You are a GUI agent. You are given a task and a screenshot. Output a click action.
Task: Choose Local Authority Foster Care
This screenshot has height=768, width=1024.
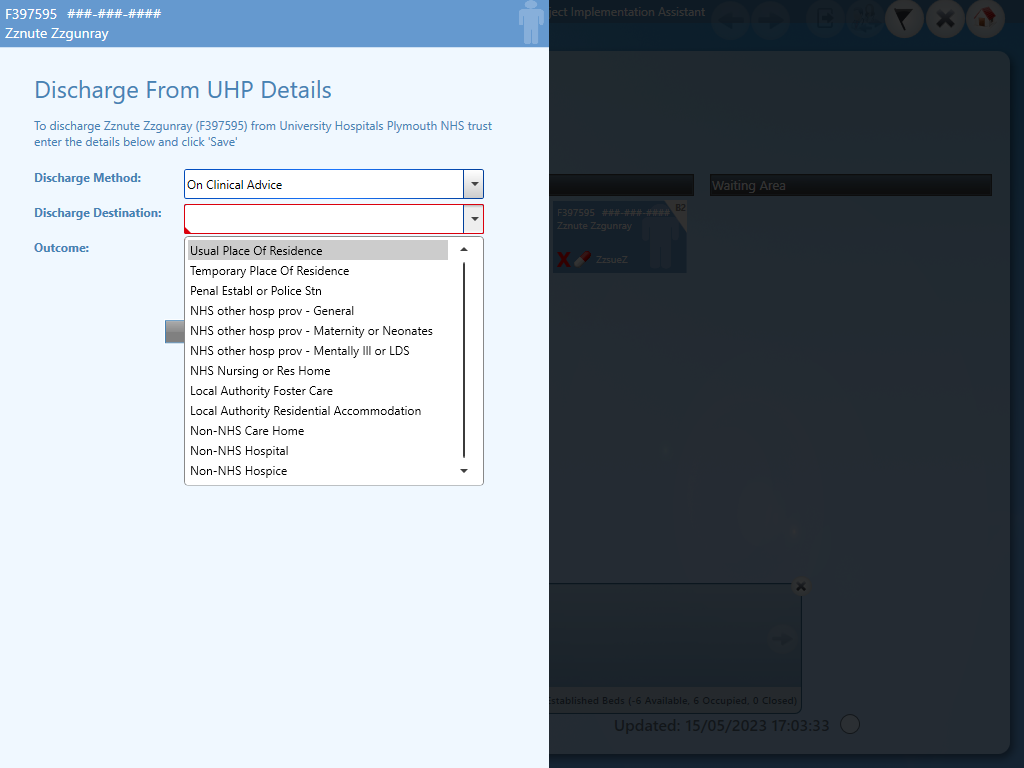(x=318, y=391)
